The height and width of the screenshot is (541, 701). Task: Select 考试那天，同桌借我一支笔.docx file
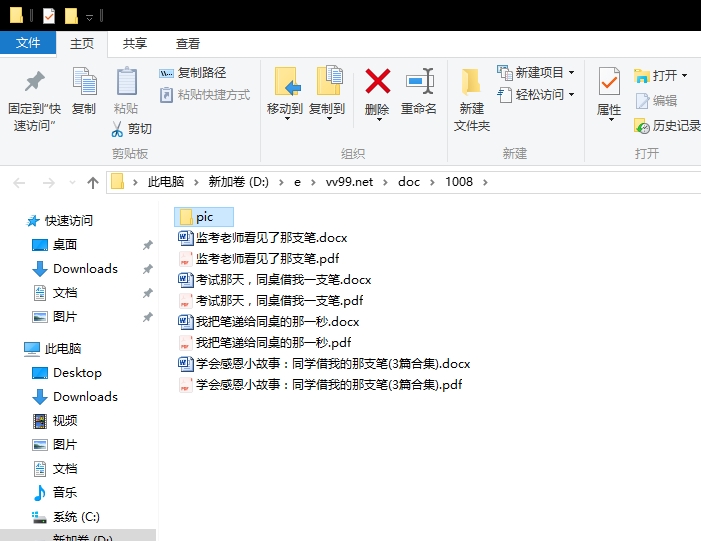274,280
